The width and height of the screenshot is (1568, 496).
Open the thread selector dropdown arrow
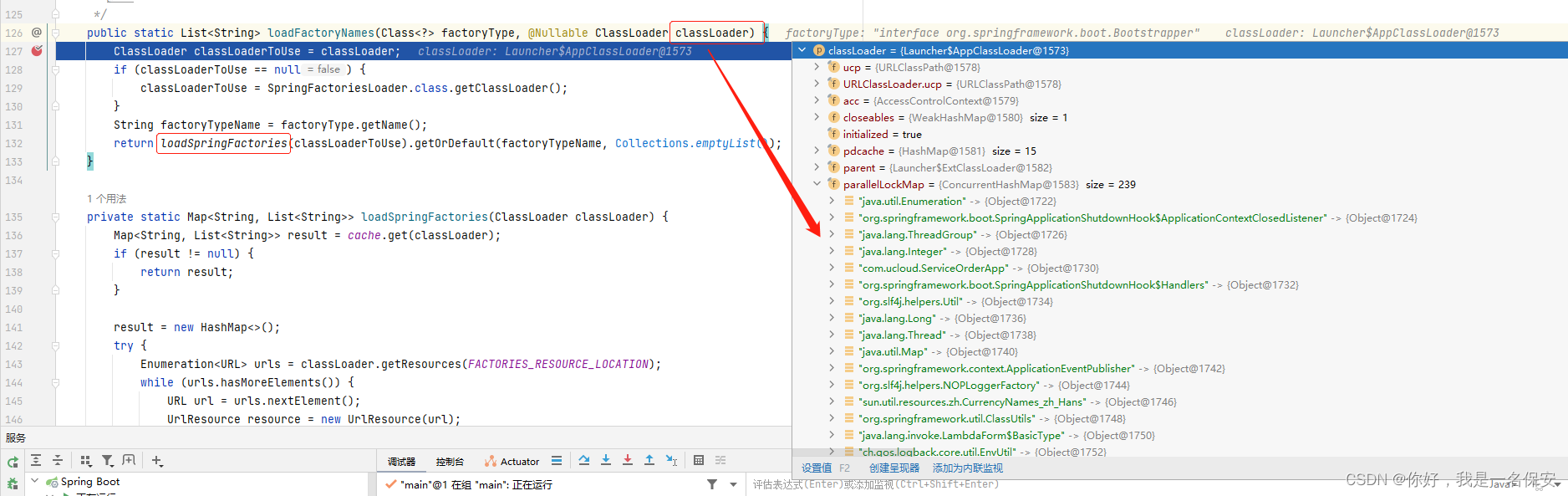(x=733, y=484)
